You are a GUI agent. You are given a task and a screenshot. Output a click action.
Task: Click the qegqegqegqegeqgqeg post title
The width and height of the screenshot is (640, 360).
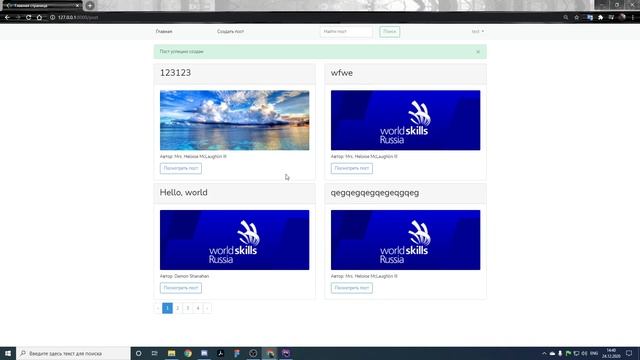[x=375, y=193]
